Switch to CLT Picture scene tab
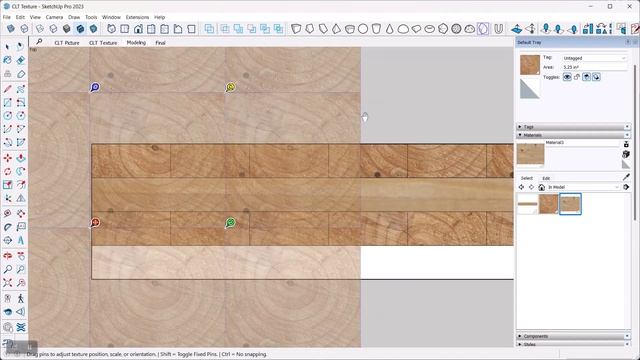This screenshot has height=360, width=640. tap(67, 42)
